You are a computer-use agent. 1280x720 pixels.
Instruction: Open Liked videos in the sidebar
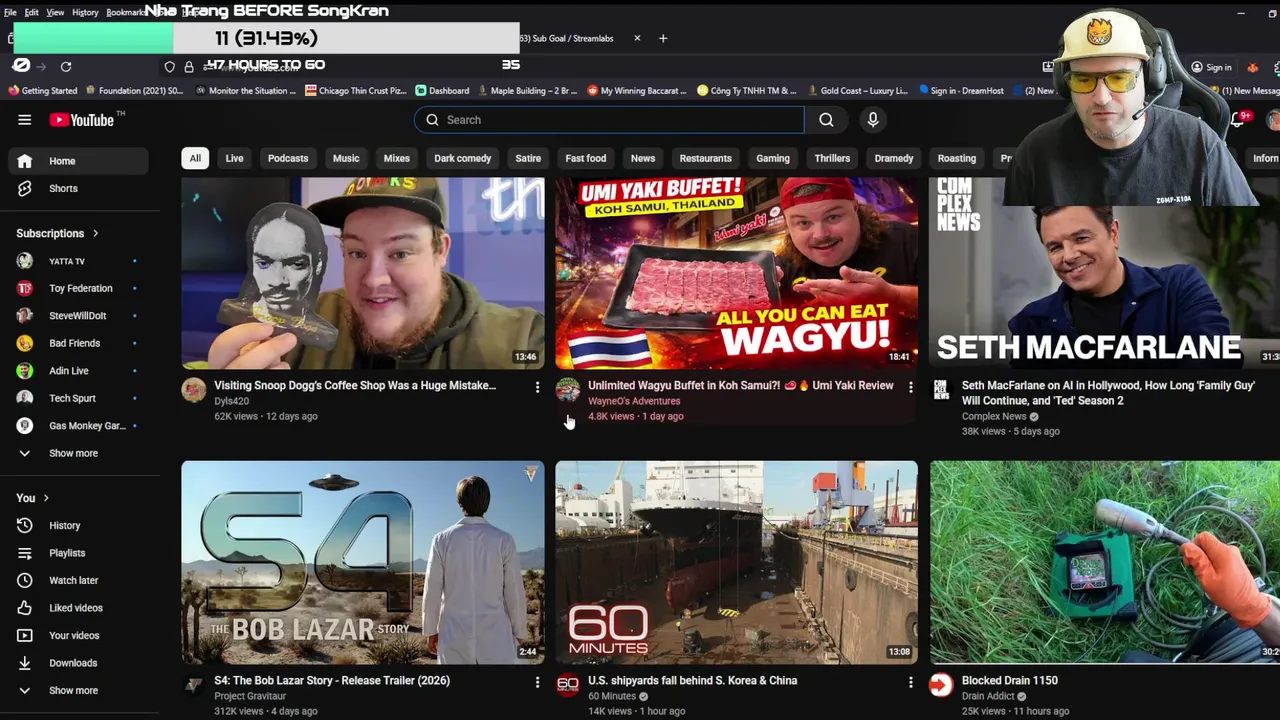tap(78, 608)
